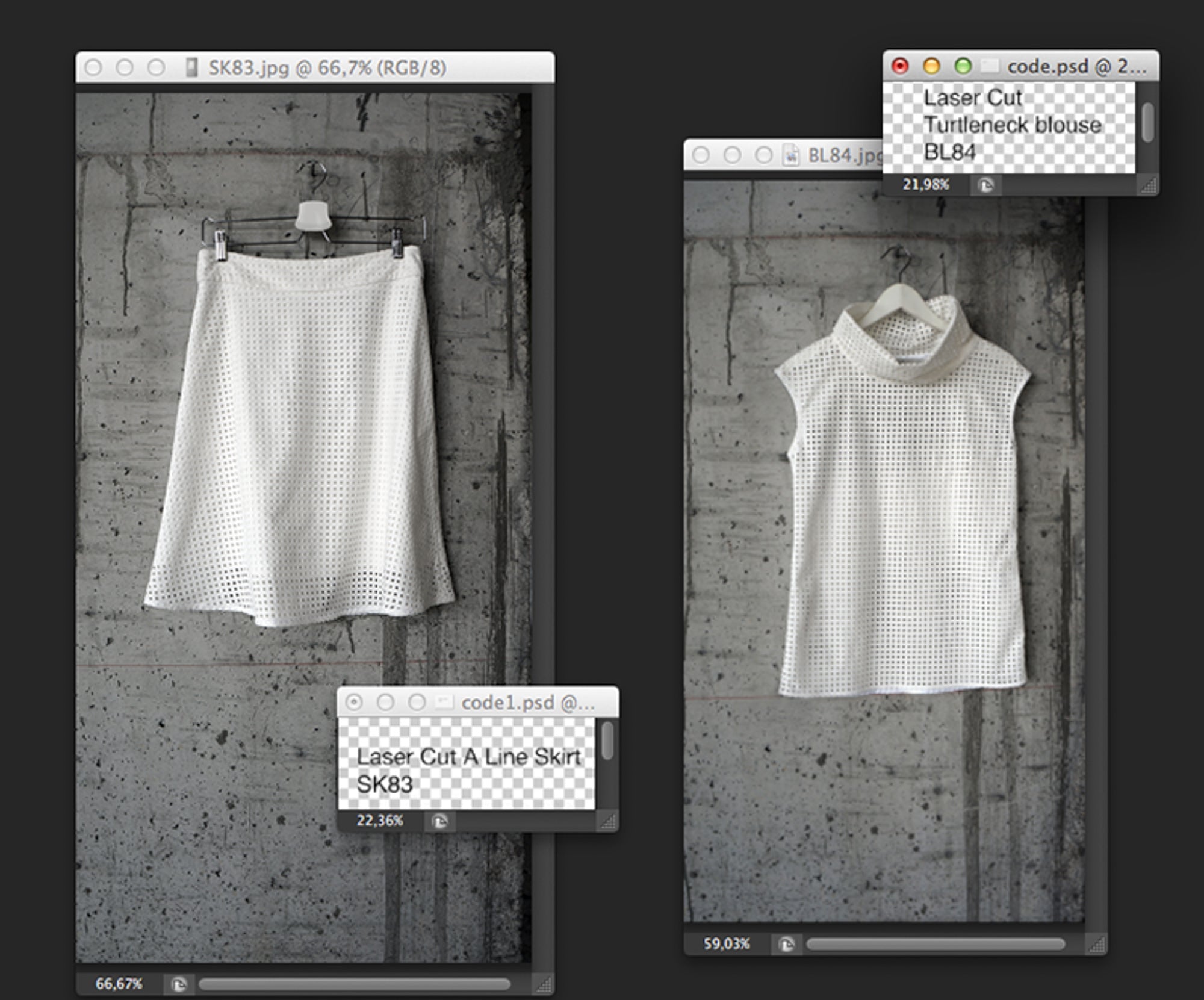The image size is (1204, 1000).
Task: Zoom code.psd window with green button
Action: click(x=963, y=66)
